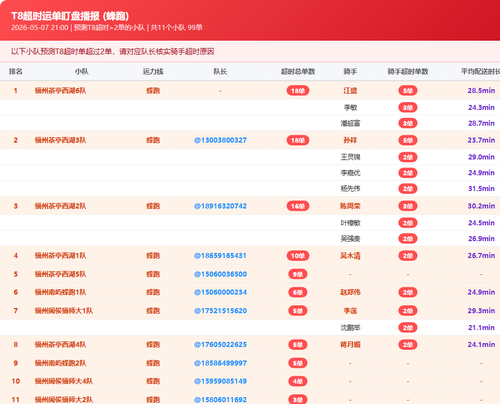Select rider name 杨先伟
The height and width of the screenshot is (404, 500).
coord(350,189)
